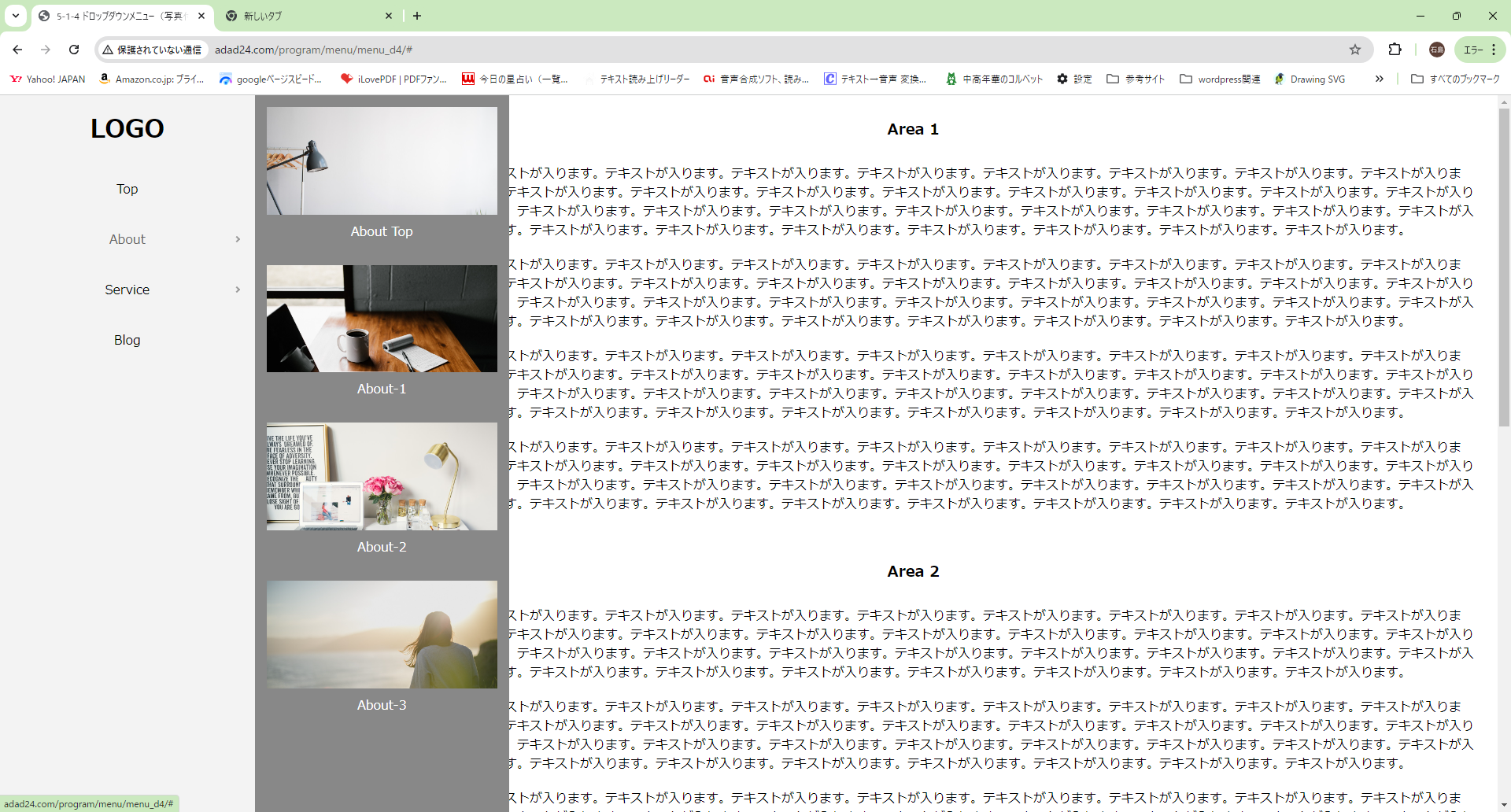The image size is (1511, 812).
Task: Open the About-3 woman photo thumbnail
Action: pyautogui.click(x=382, y=634)
